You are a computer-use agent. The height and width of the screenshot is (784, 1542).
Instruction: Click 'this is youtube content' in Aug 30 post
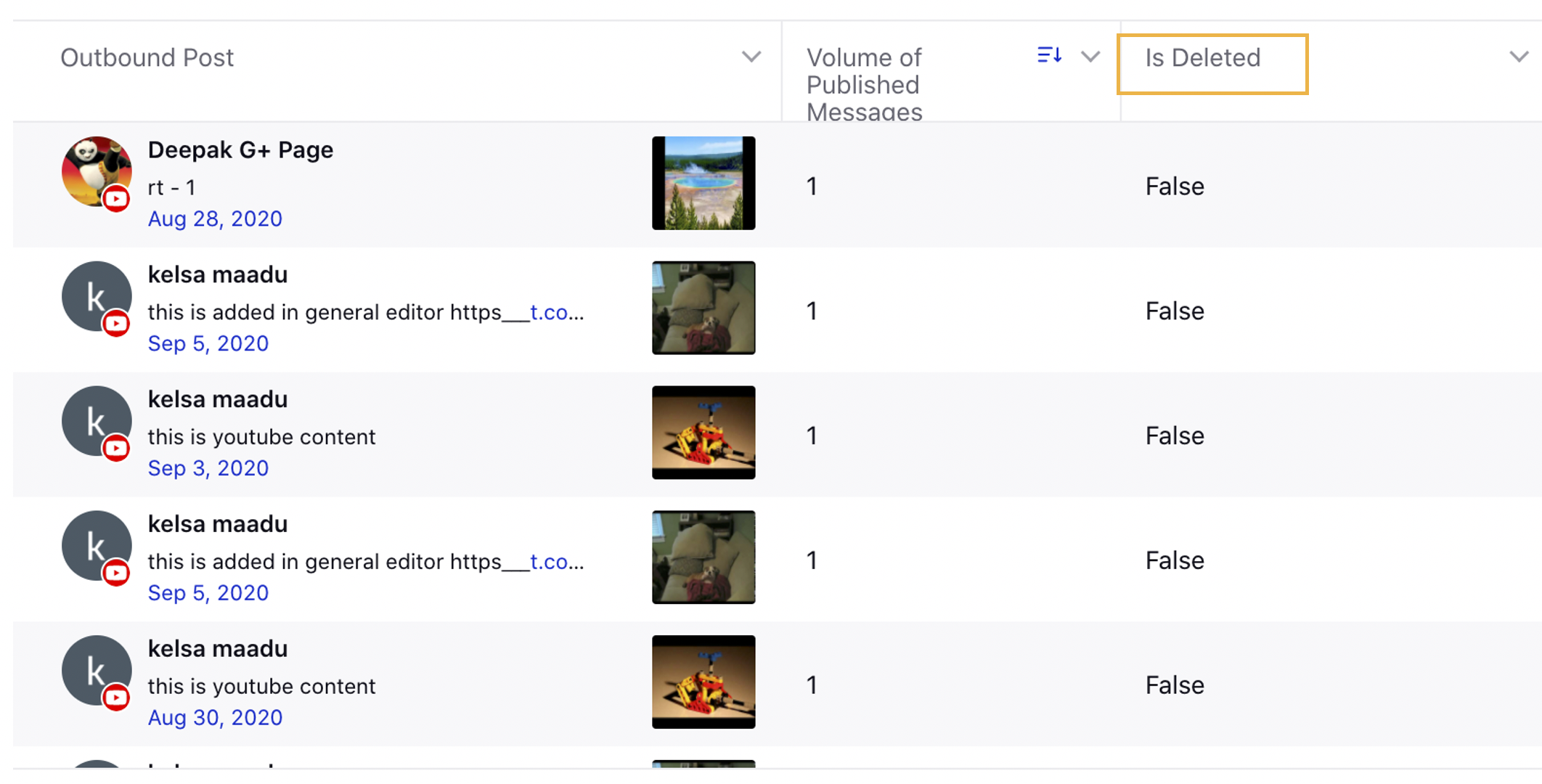pos(261,687)
